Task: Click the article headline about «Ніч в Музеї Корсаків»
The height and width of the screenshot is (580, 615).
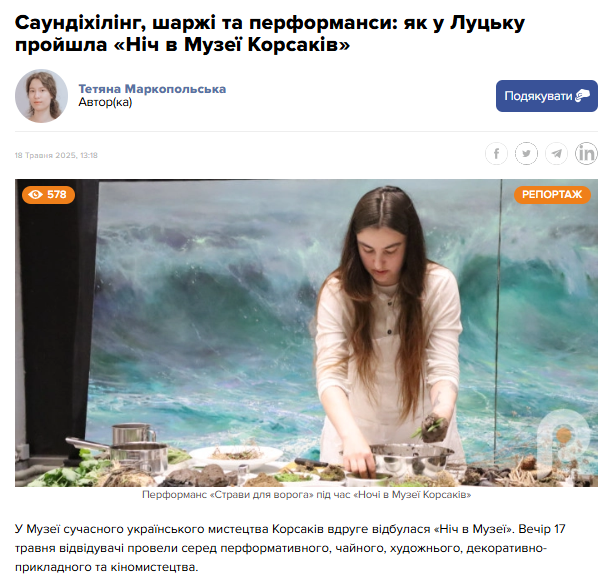Action: coord(270,34)
